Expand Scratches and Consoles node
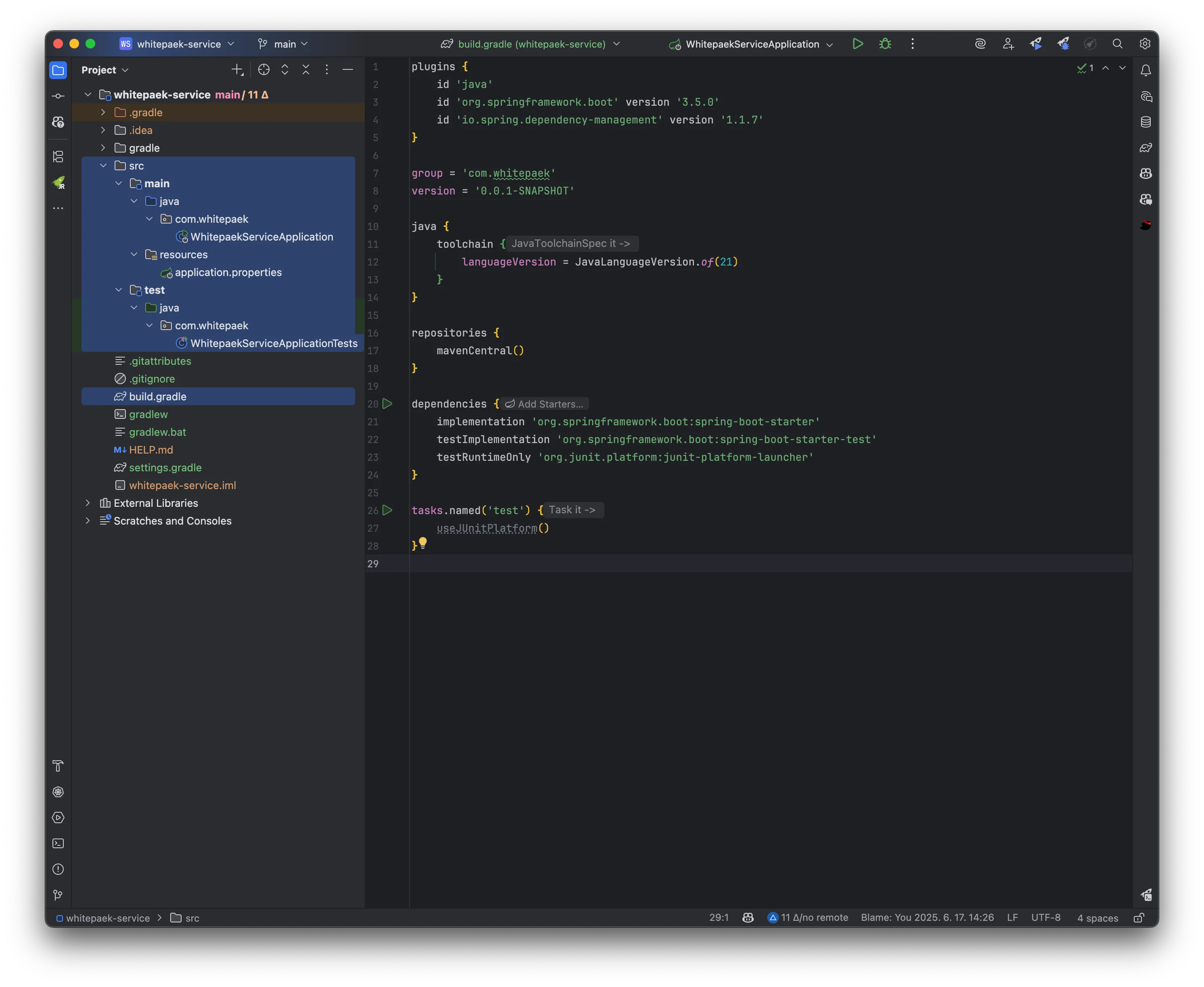The image size is (1204, 987). pos(88,521)
